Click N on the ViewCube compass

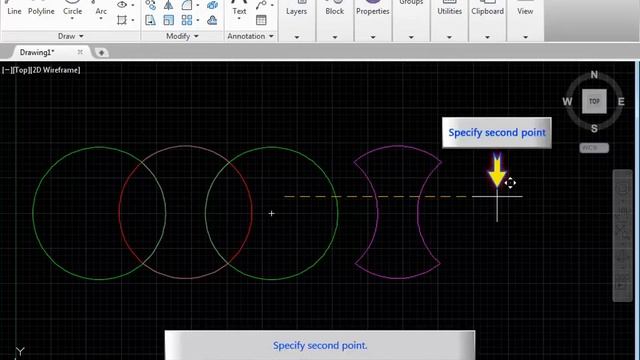point(594,75)
